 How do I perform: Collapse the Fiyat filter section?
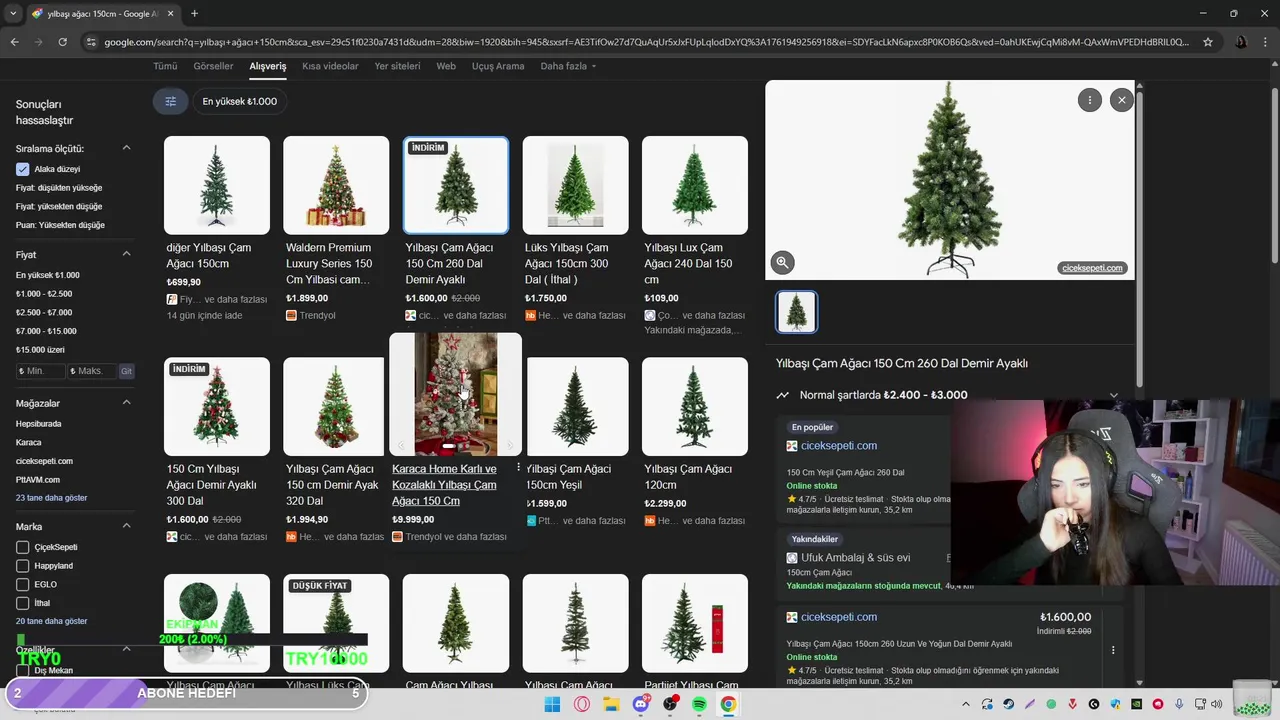pos(126,254)
